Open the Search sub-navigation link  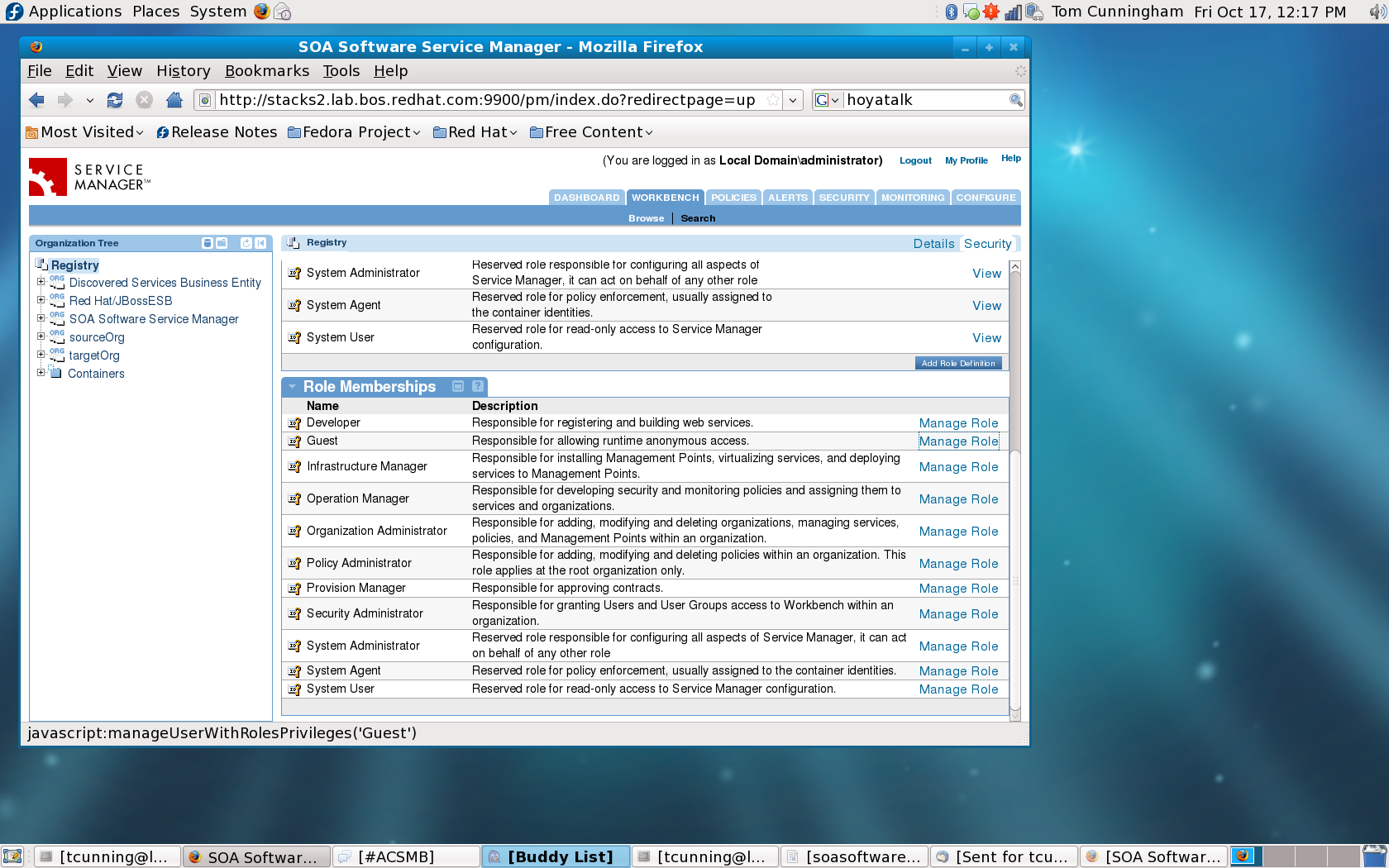click(698, 218)
